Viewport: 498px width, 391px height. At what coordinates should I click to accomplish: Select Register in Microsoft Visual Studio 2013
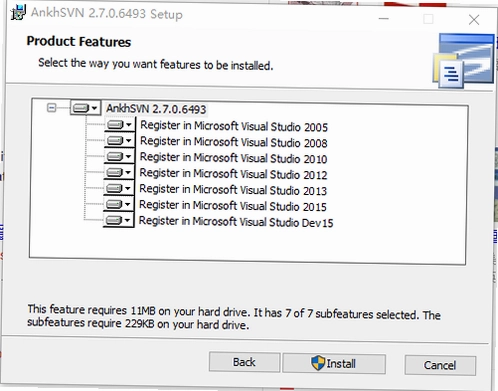coord(233,190)
